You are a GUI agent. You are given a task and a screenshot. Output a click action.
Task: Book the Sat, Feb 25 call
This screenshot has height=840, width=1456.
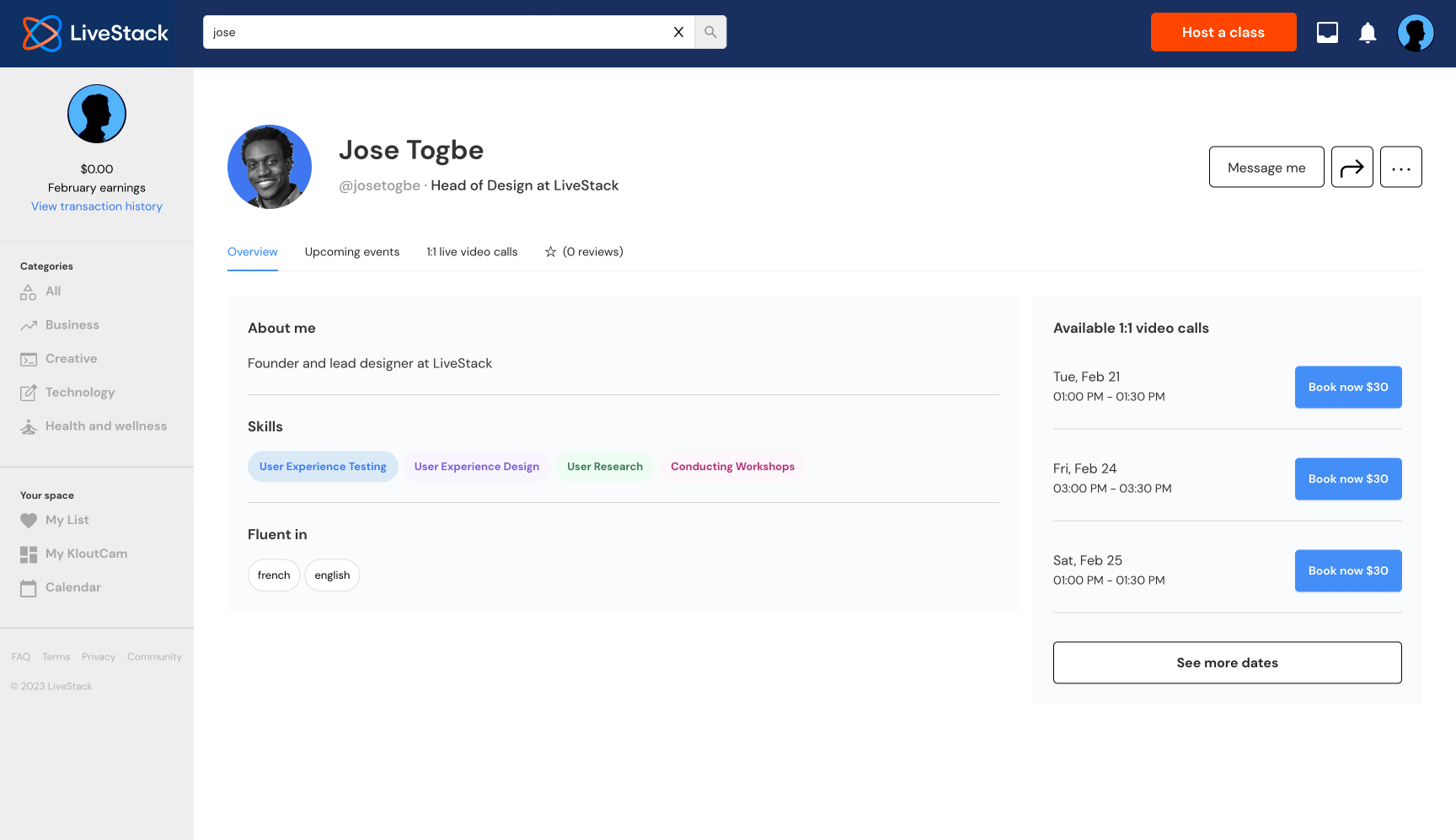click(x=1348, y=570)
